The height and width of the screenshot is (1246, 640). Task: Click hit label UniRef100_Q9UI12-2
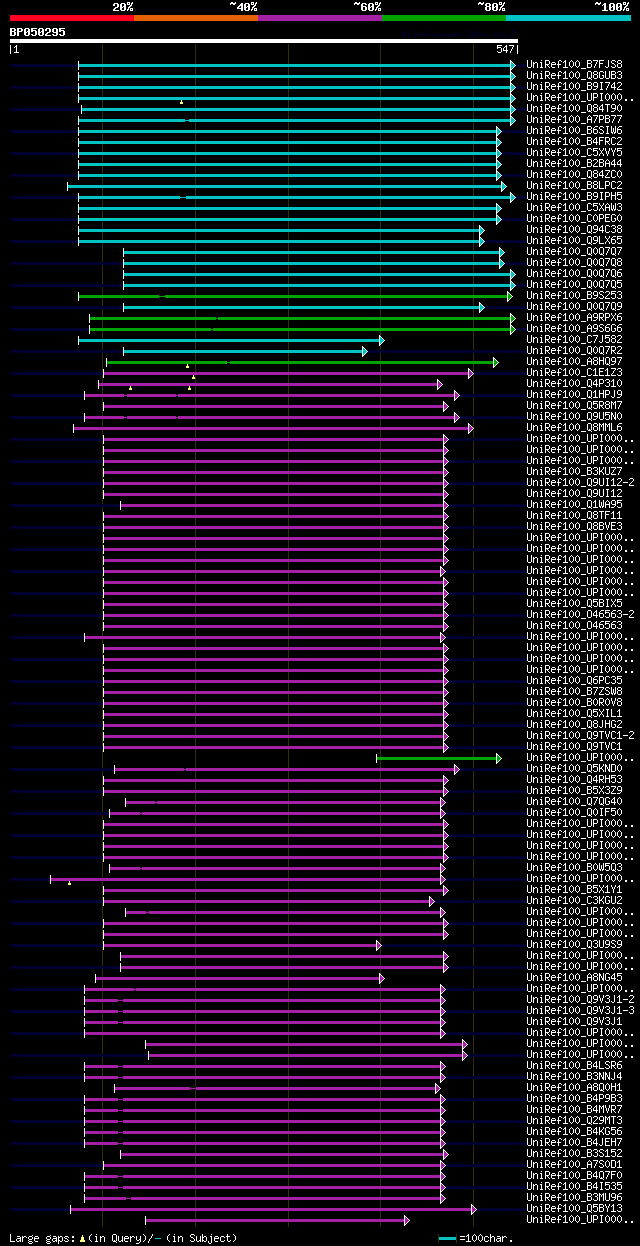coord(580,482)
